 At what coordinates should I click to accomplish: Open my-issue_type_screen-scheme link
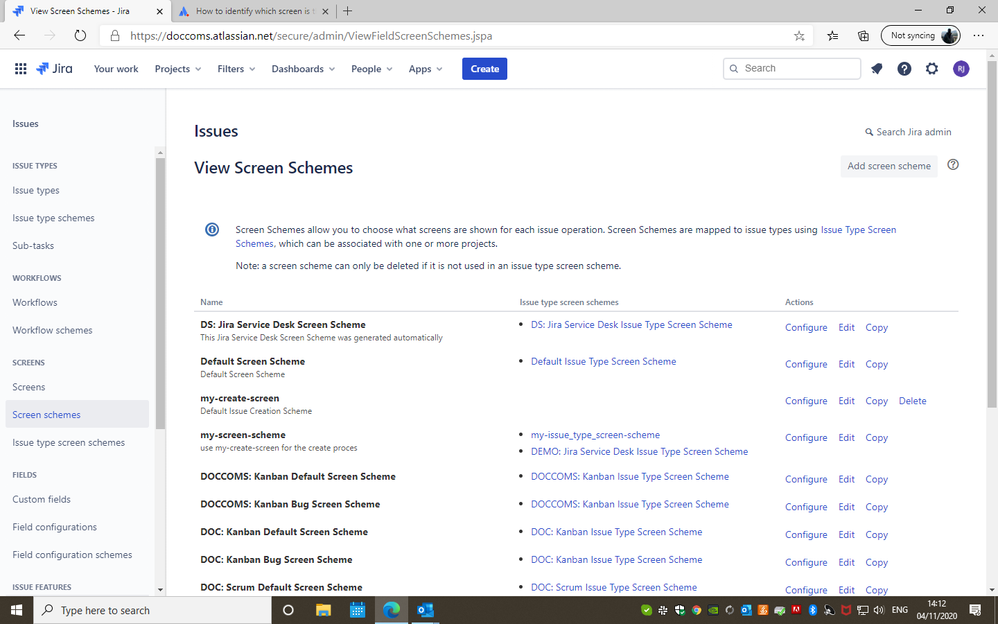pyautogui.click(x=595, y=435)
